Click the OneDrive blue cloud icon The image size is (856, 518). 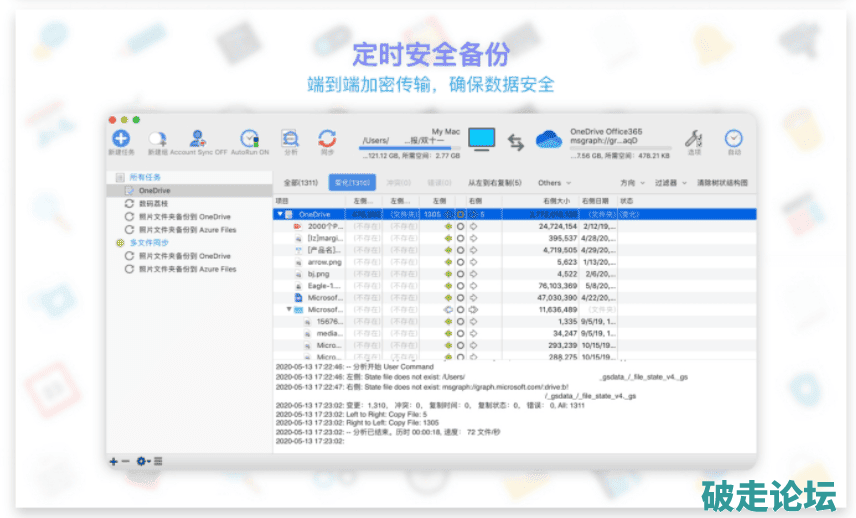[x=549, y=140]
